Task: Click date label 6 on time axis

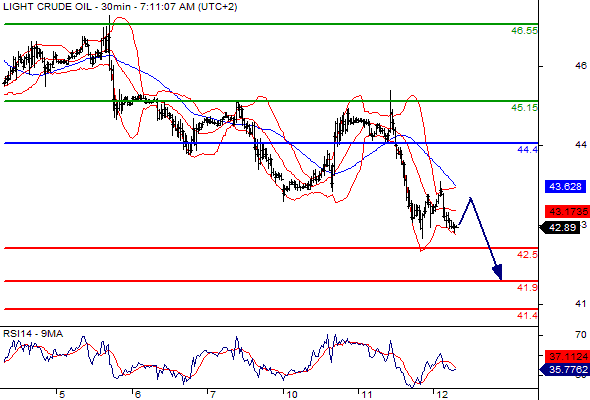Action: click(138, 395)
